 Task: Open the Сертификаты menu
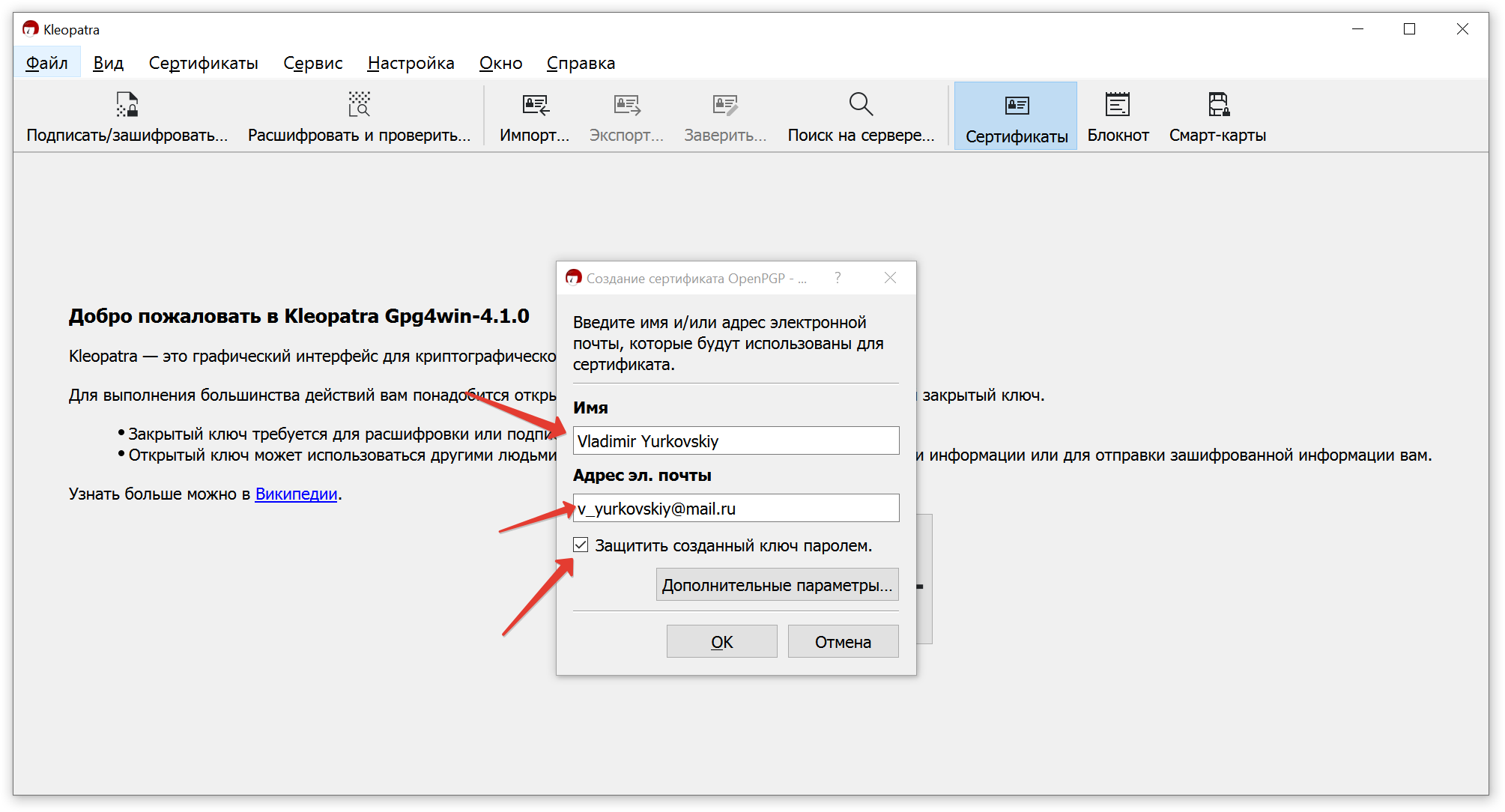(x=203, y=63)
